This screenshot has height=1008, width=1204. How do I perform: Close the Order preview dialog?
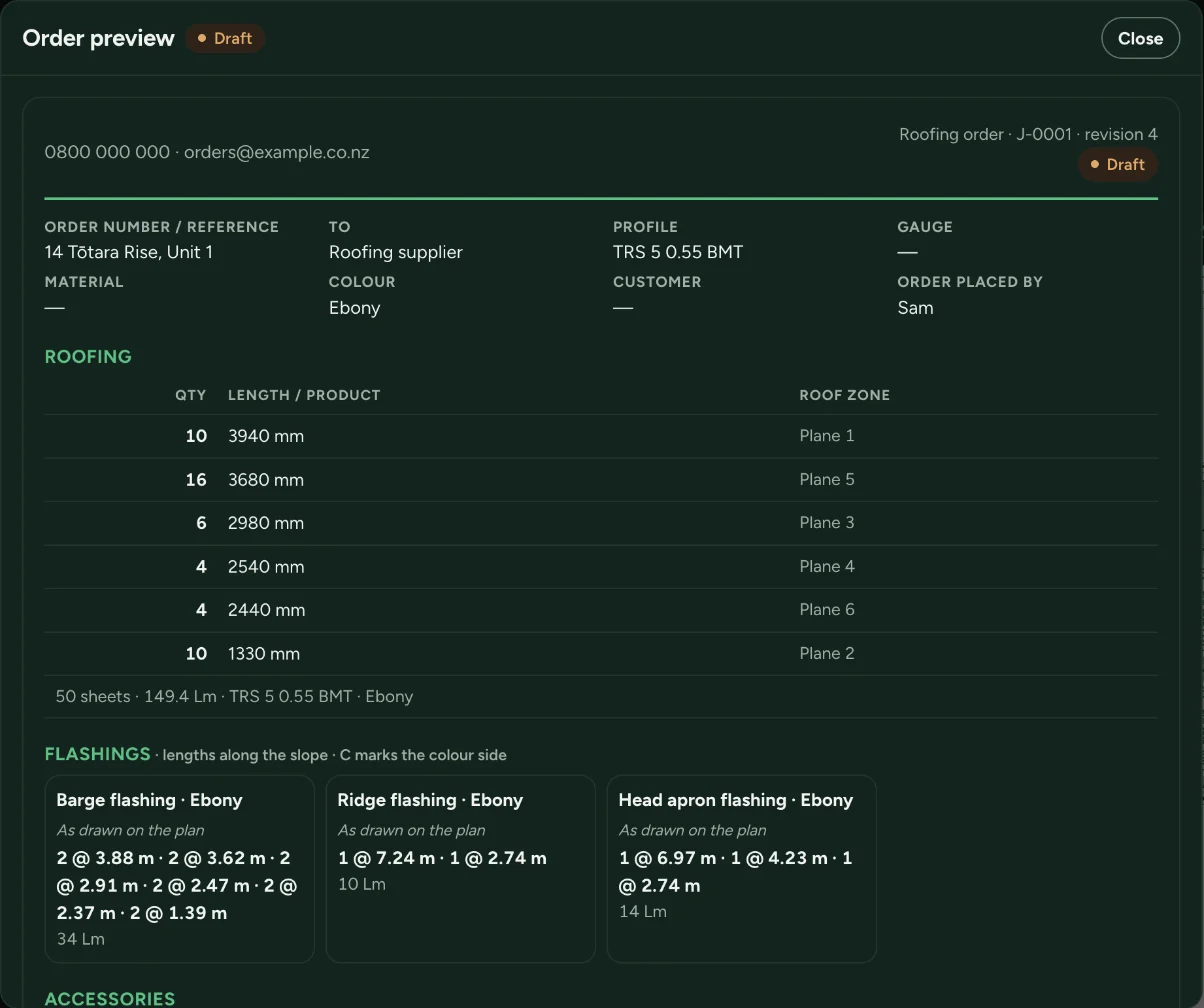[x=1140, y=38]
